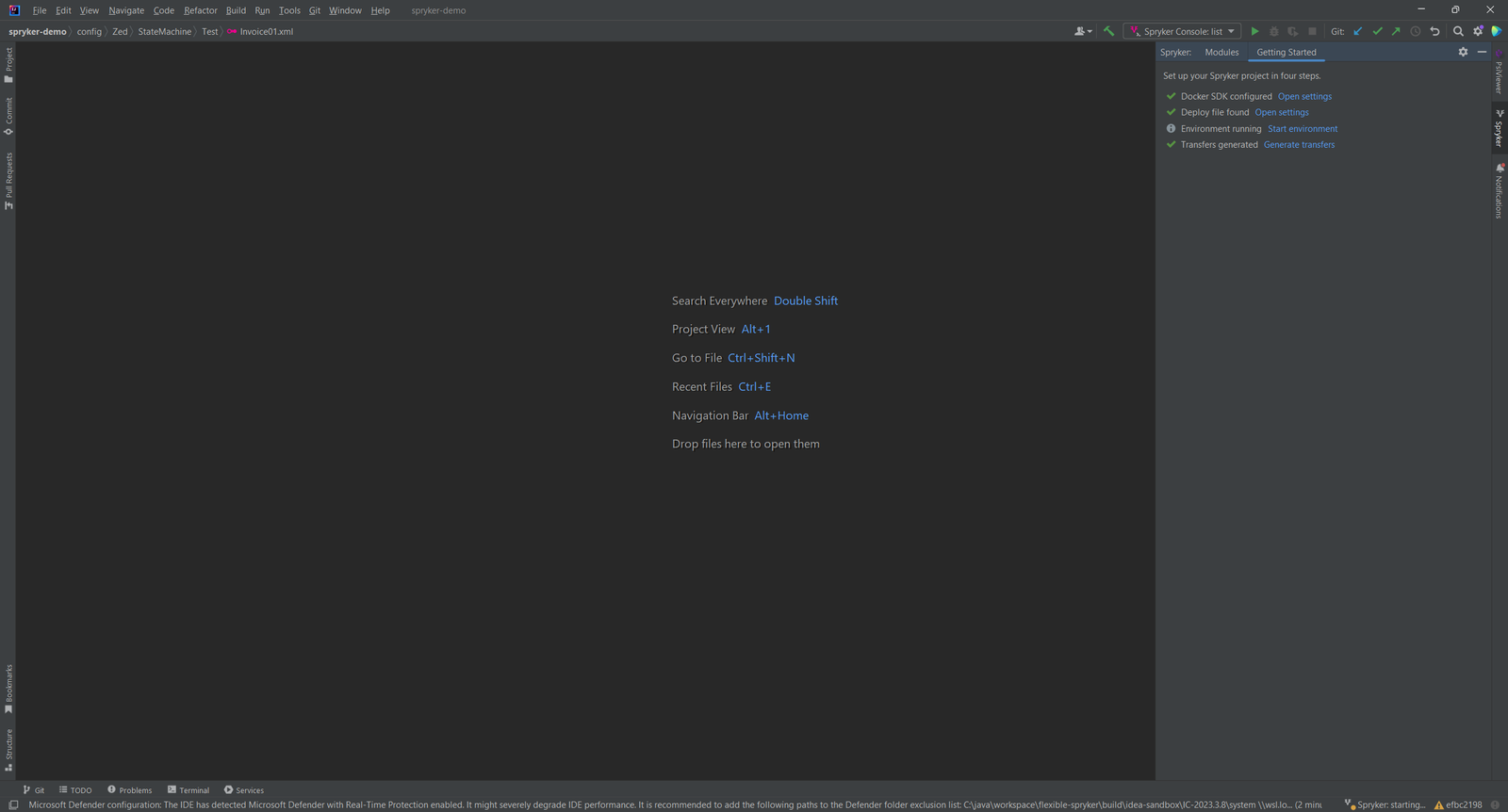This screenshot has width=1508, height=812.
Task: Click Run with Coverage icon
Action: tap(1292, 31)
